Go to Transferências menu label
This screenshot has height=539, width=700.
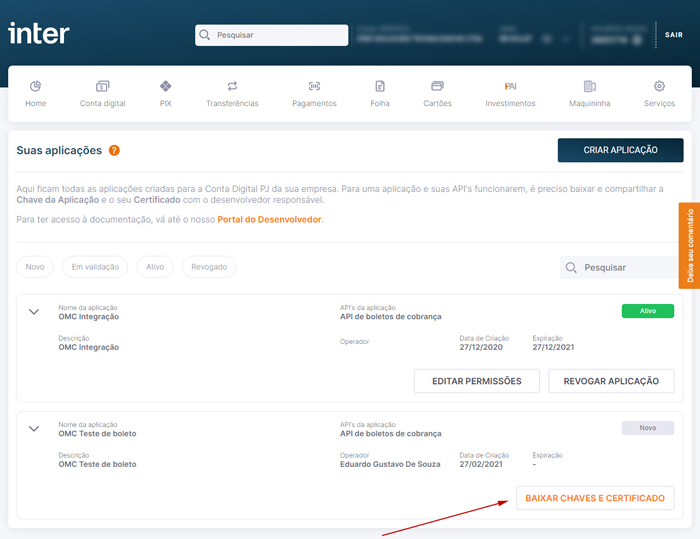(232, 104)
